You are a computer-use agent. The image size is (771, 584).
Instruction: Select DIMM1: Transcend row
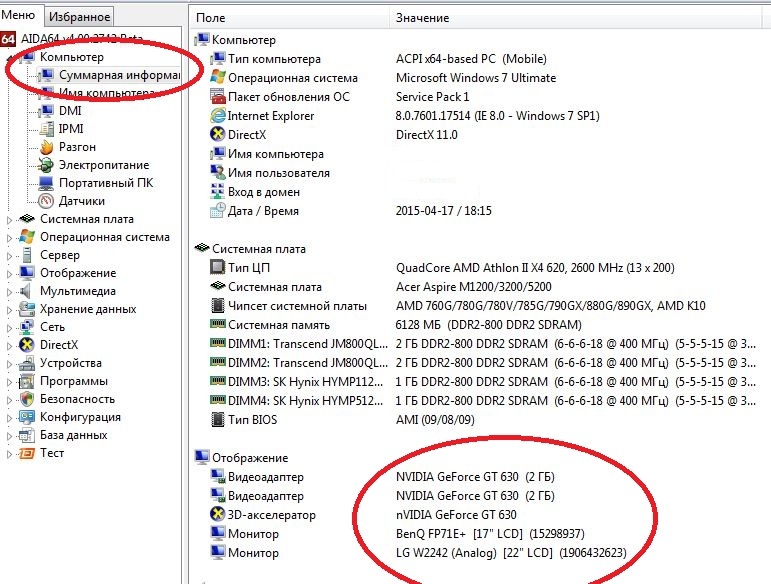(479, 344)
